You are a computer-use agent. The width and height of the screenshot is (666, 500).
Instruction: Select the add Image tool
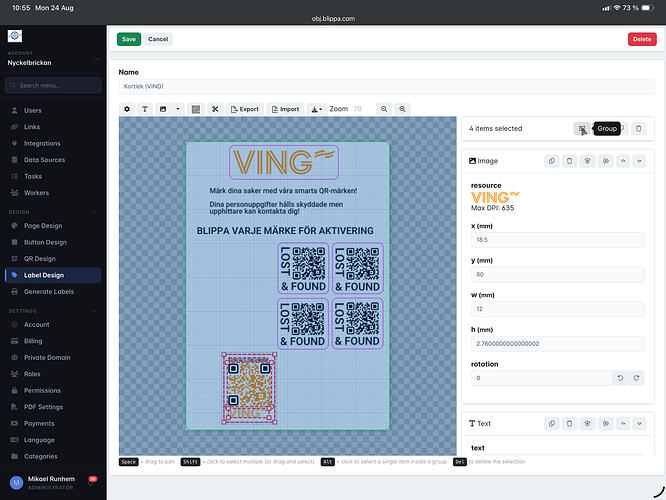pos(163,109)
